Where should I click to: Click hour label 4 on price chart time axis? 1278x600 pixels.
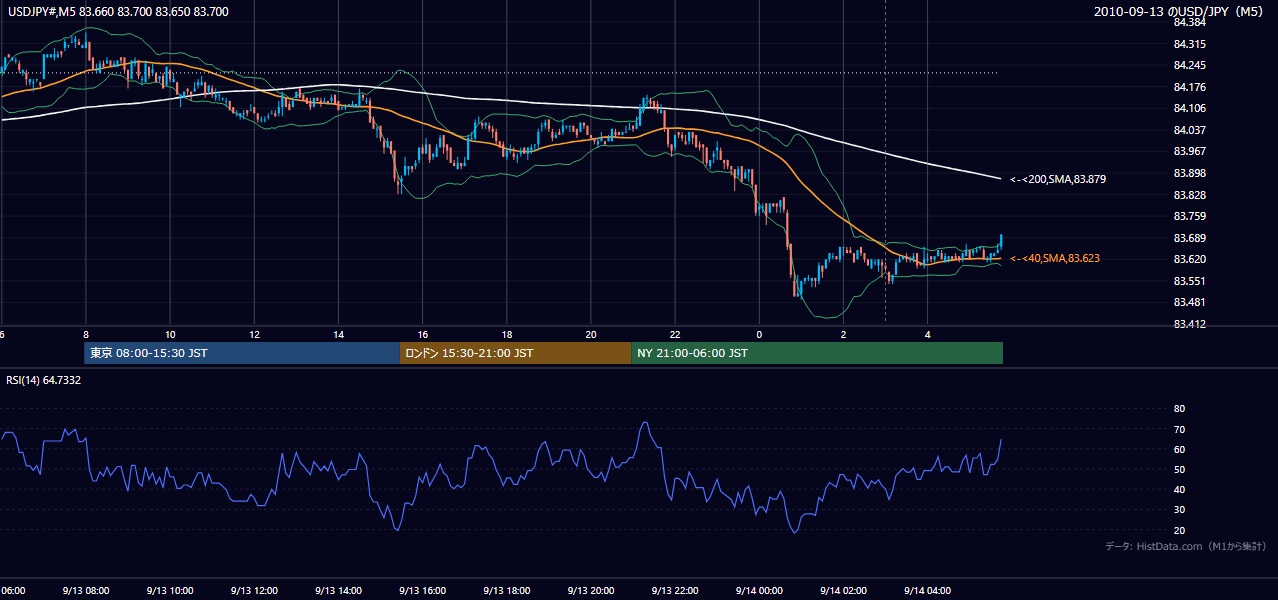click(927, 334)
